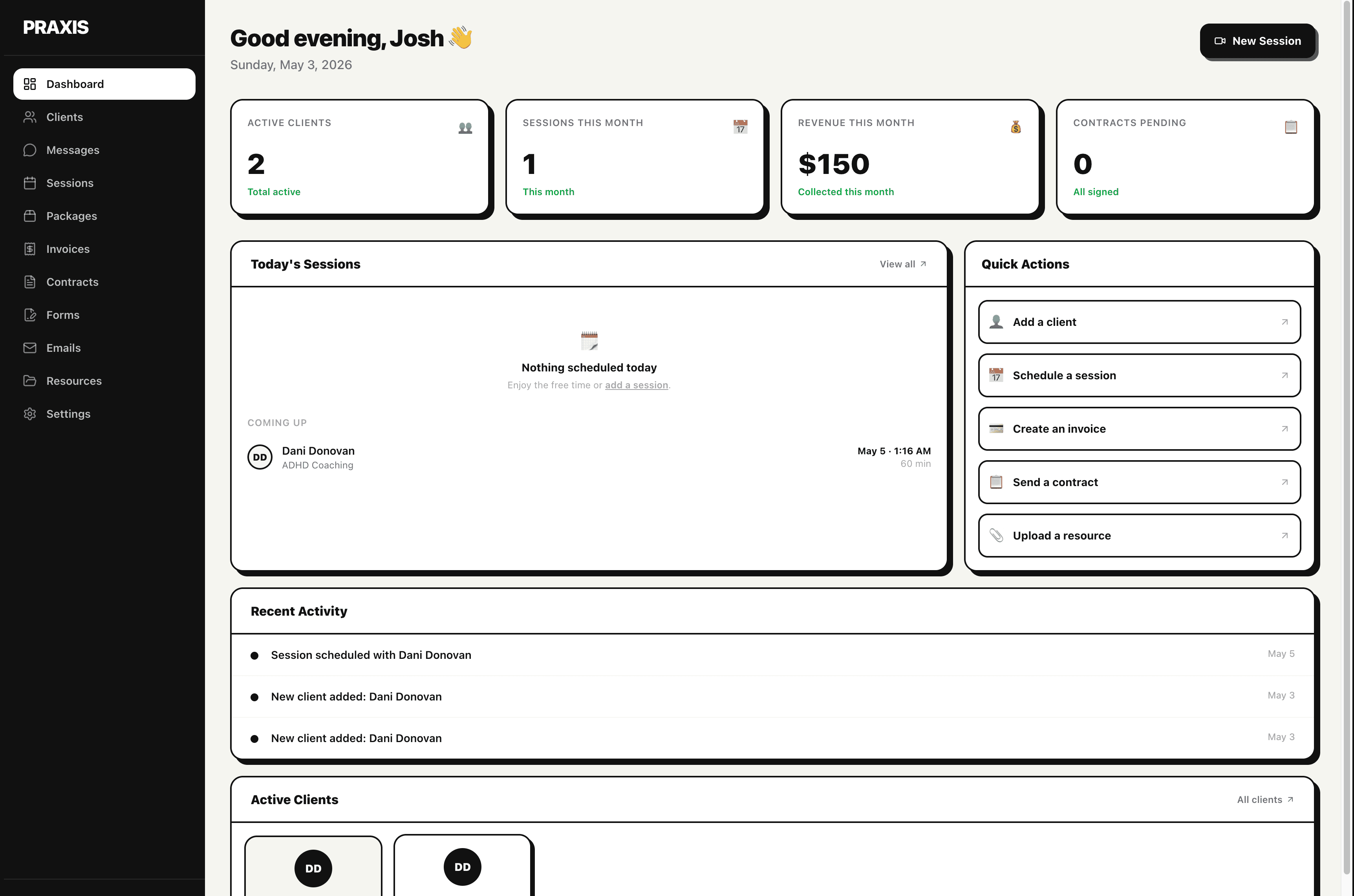Click the Sessions This Month stat card
1354x896 pixels.
click(635, 157)
